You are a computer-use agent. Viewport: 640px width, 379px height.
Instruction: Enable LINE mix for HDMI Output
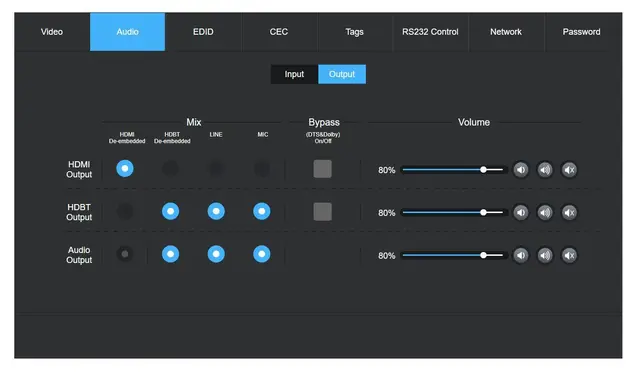[216, 168]
